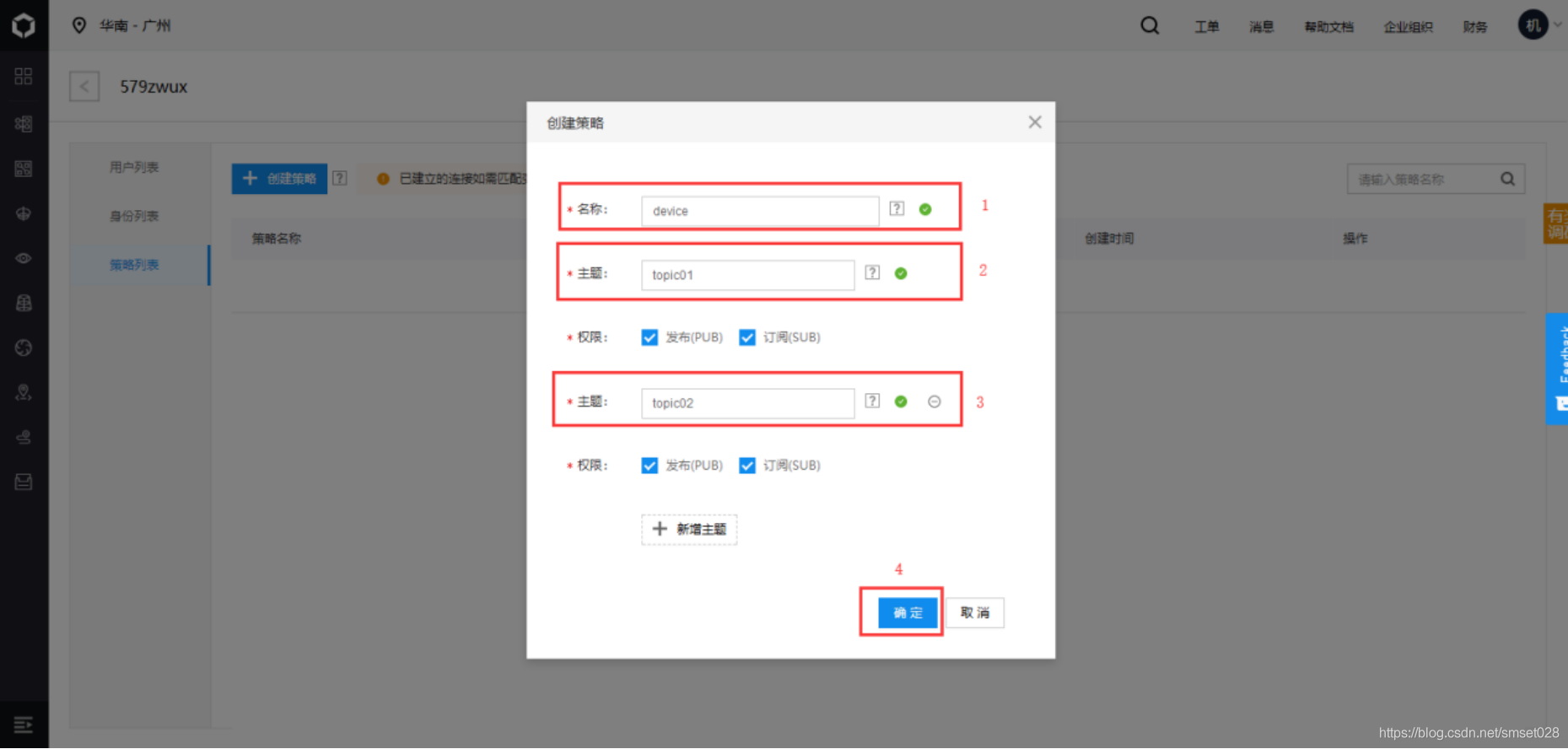This screenshot has height=749, width=1568.
Task: Click the second sidebar icon below the grid
Action: [24, 123]
